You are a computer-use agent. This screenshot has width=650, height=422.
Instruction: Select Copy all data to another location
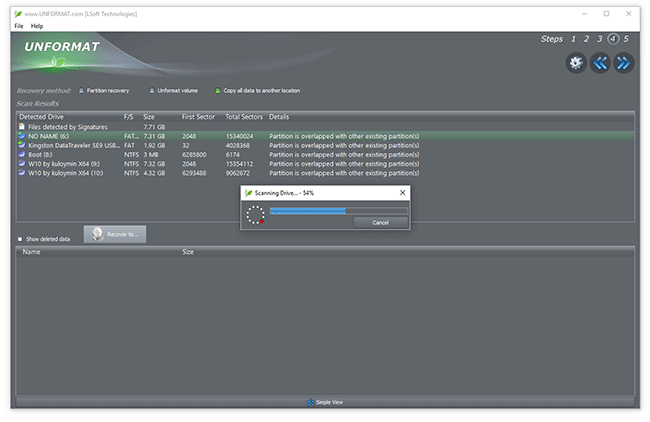click(x=257, y=90)
